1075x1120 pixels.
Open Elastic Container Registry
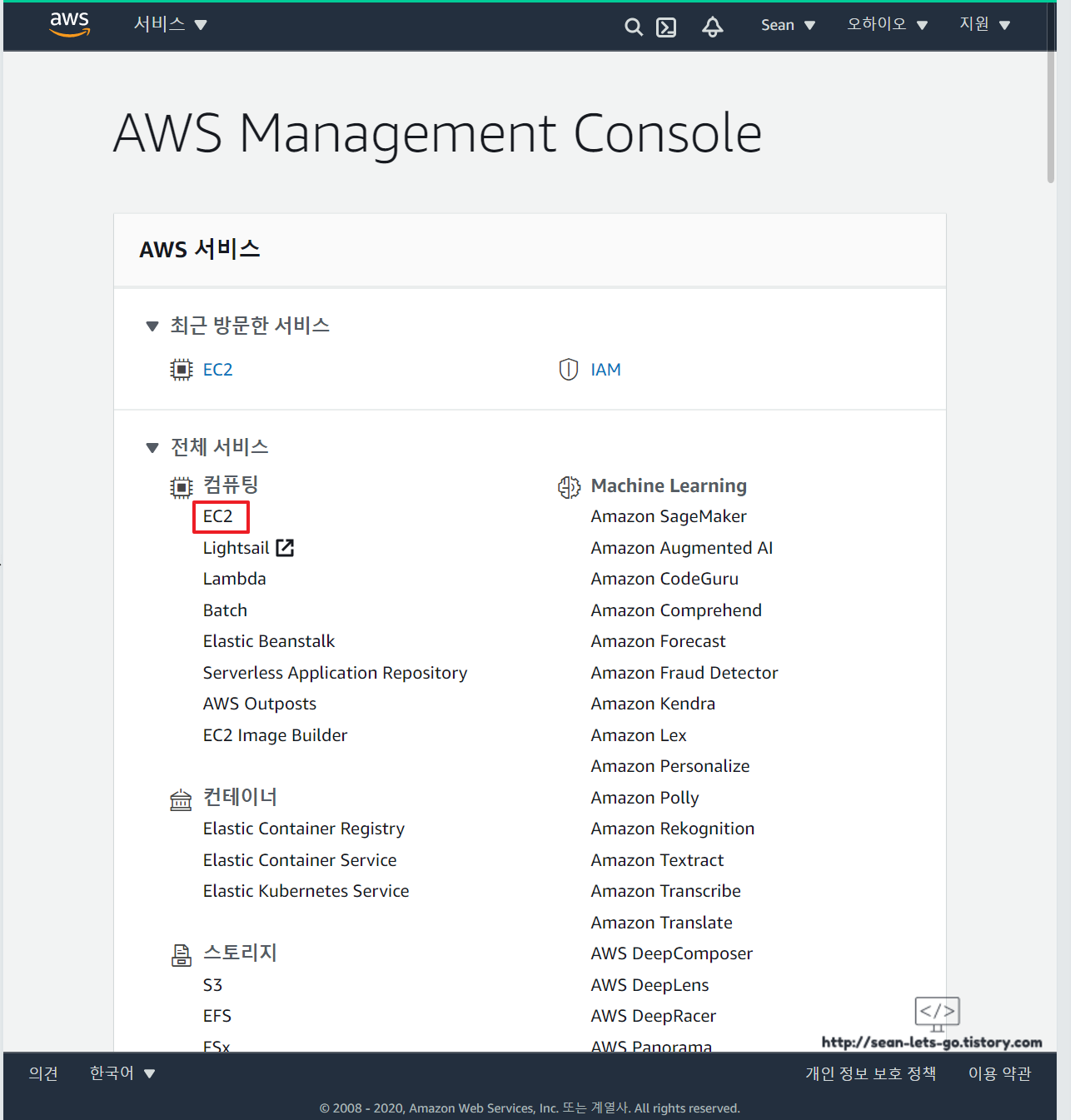pyautogui.click(x=304, y=829)
